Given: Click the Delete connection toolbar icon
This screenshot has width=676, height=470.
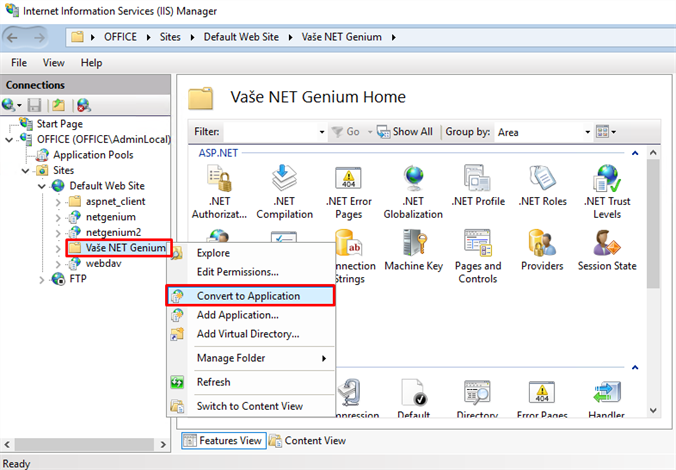Looking at the screenshot, I should (x=83, y=105).
